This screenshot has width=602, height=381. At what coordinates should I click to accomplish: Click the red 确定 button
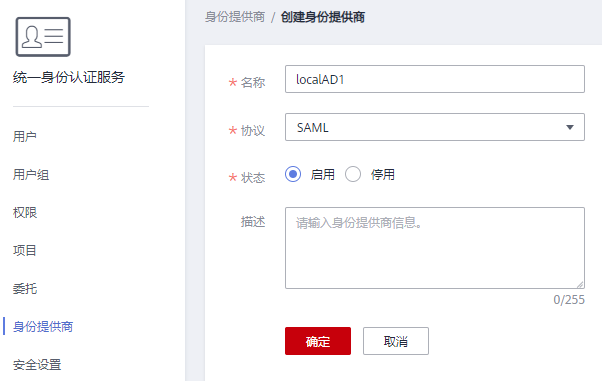[318, 341]
